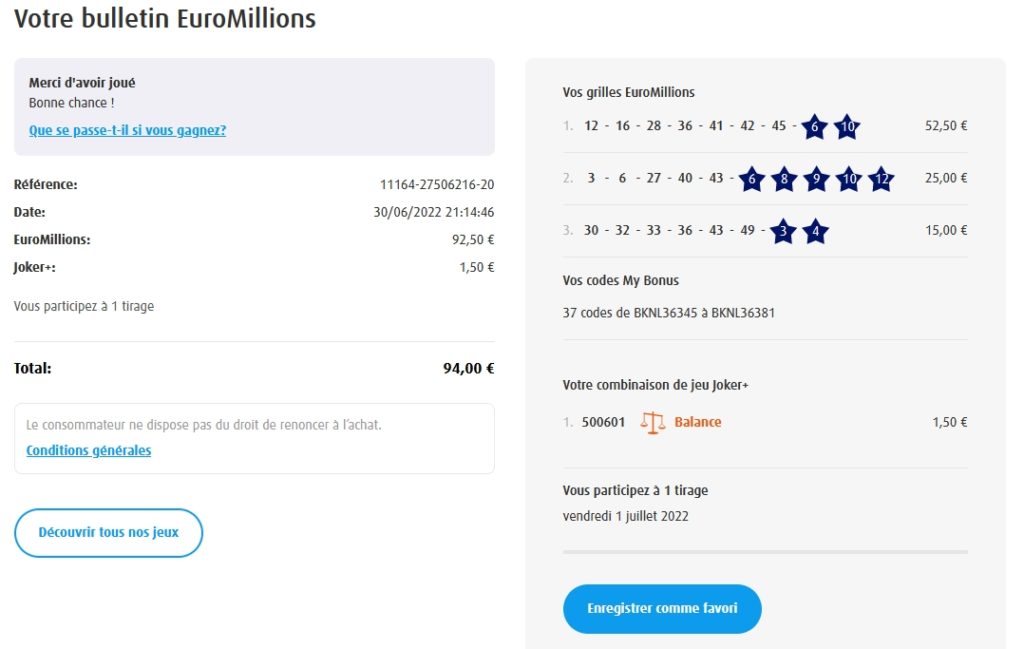Click the draw date vendredi 1 juillet 2022
Image resolution: width=1024 pixels, height=649 pixels.
click(x=626, y=517)
